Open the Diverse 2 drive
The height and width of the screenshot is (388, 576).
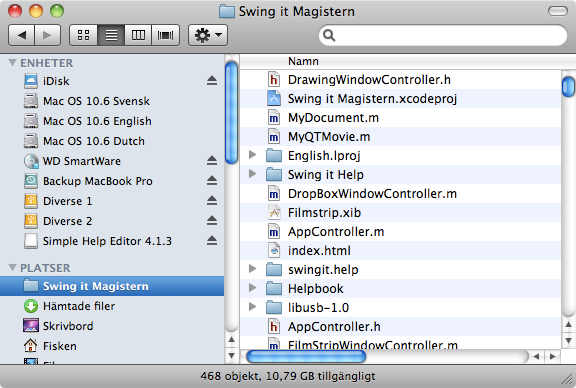point(112,221)
